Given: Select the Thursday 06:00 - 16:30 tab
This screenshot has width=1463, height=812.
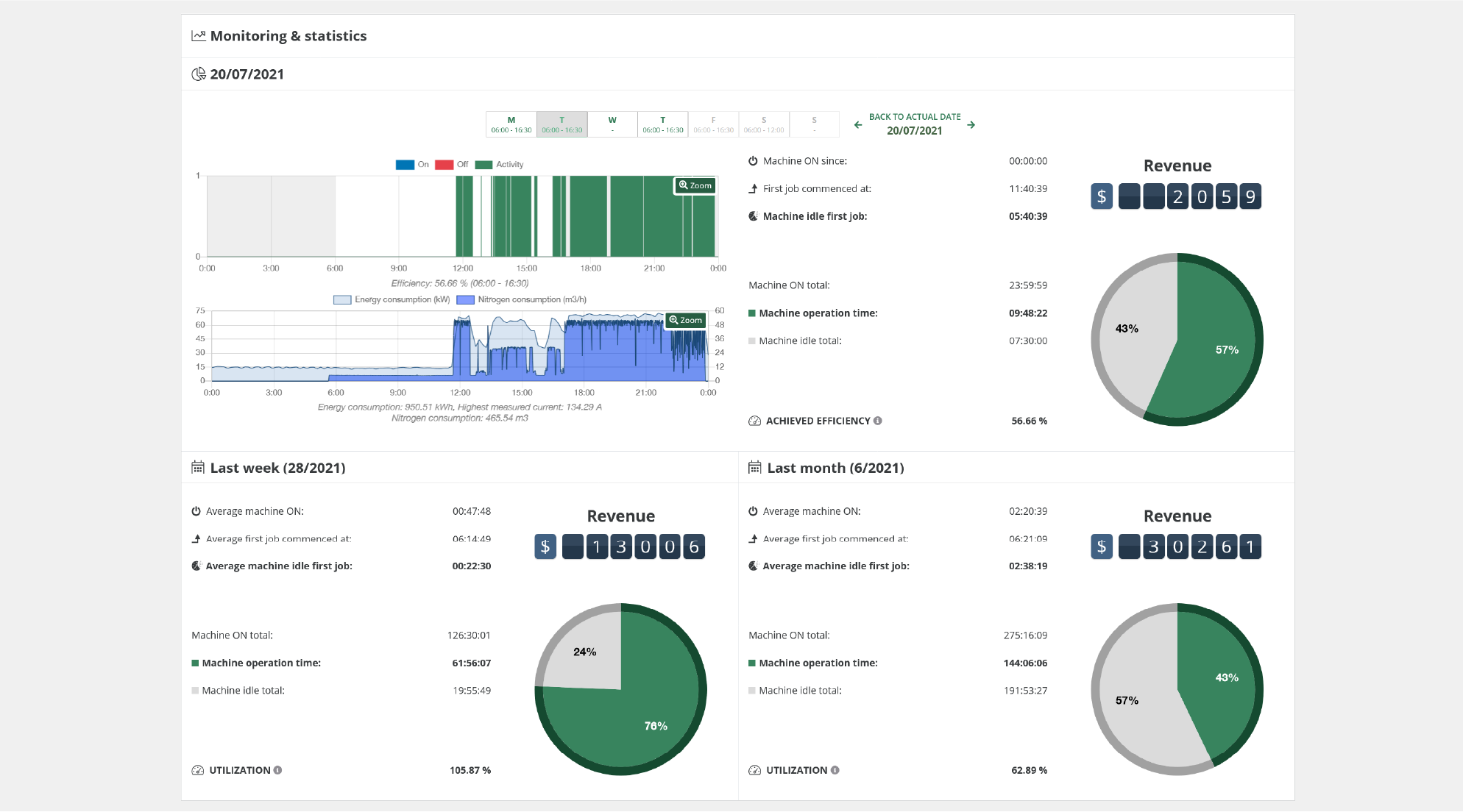Looking at the screenshot, I should click(662, 124).
